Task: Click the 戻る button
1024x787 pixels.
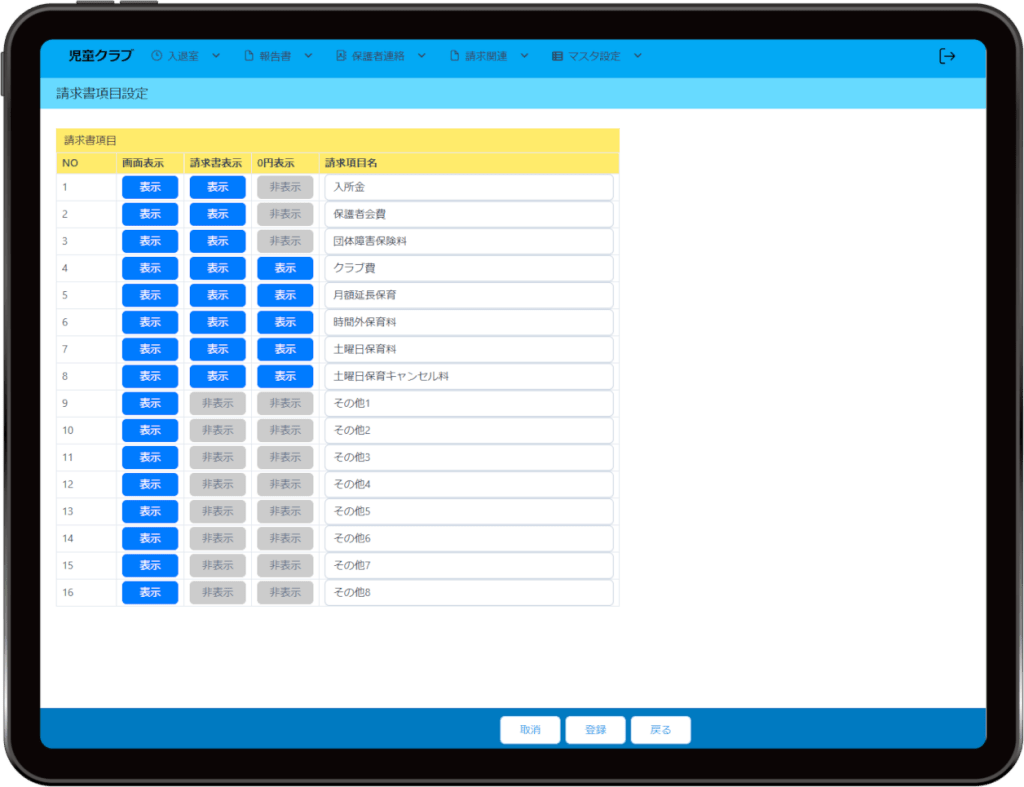Action: click(x=660, y=730)
